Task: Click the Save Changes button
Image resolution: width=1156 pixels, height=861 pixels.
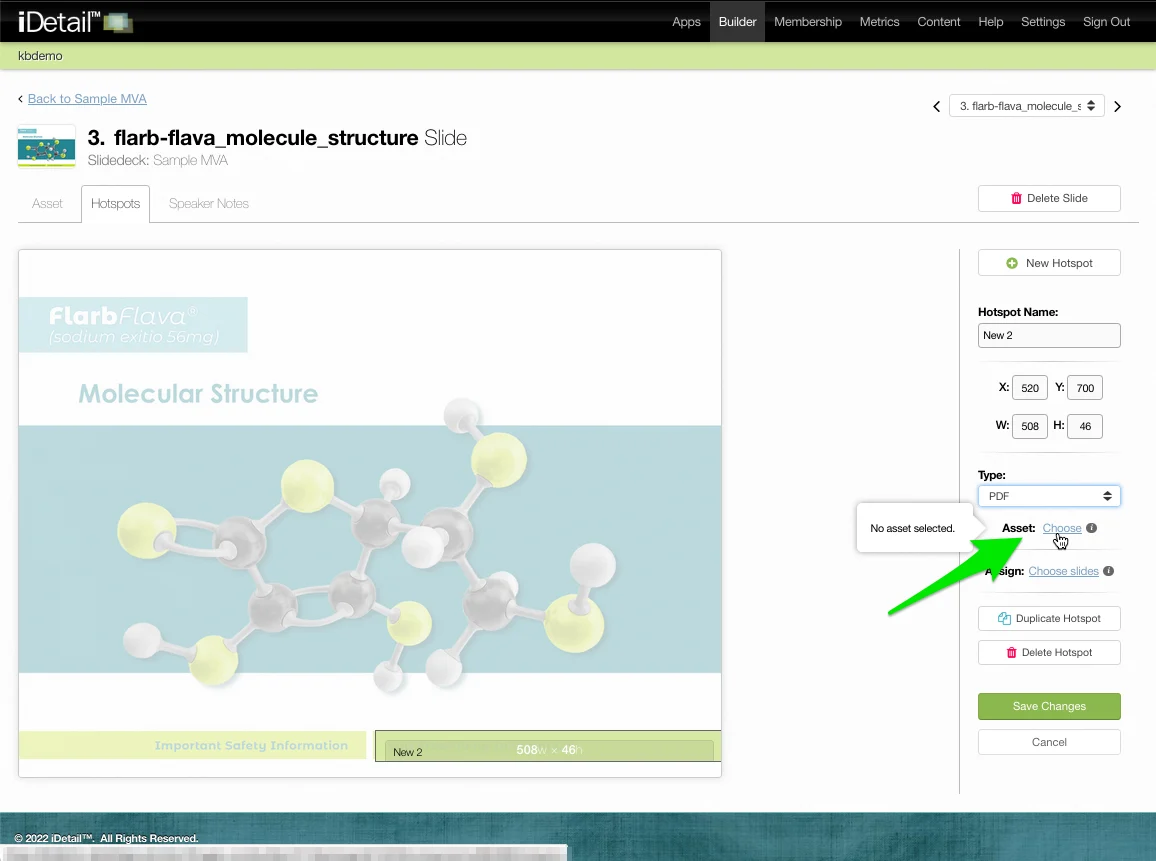Action: tap(1049, 706)
